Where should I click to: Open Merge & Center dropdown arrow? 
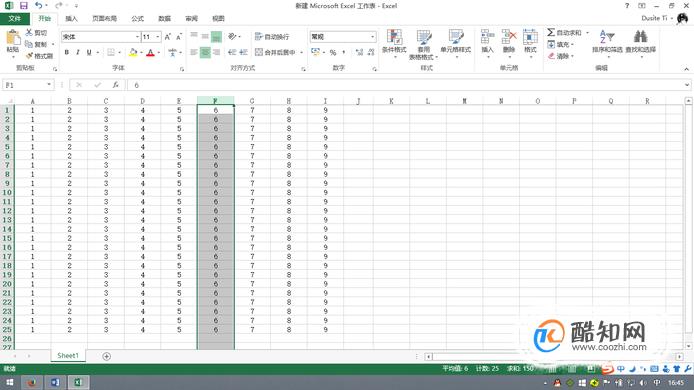pos(301,52)
